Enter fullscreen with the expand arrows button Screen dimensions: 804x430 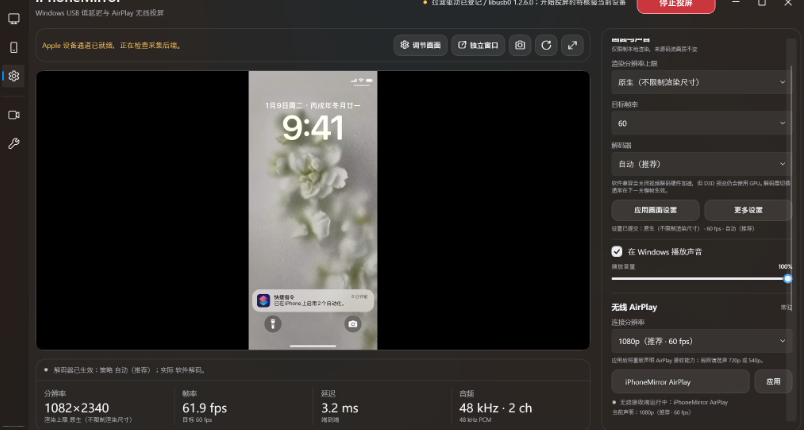click(x=572, y=45)
